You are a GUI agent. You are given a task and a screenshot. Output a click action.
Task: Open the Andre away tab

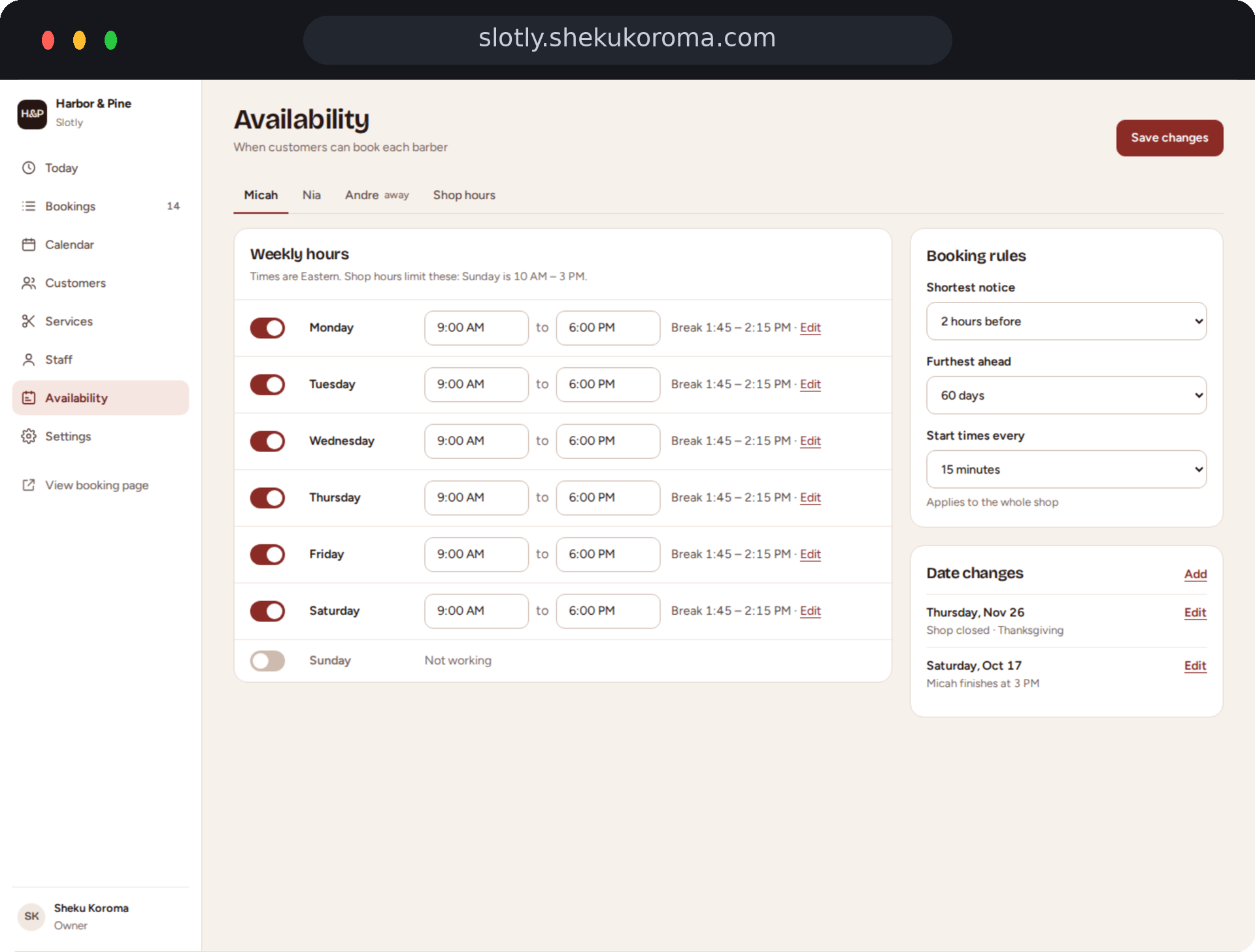coord(377,195)
